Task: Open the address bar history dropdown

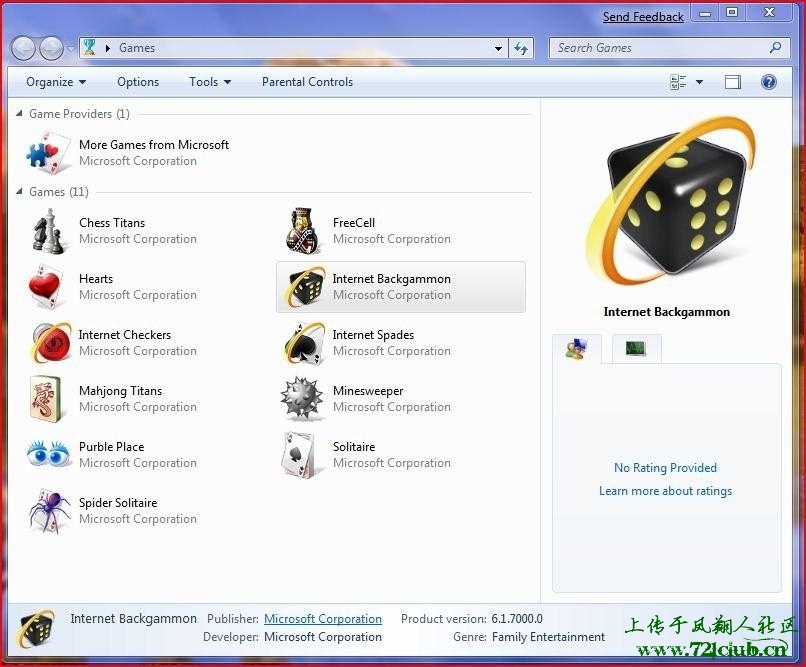Action: 498,49
